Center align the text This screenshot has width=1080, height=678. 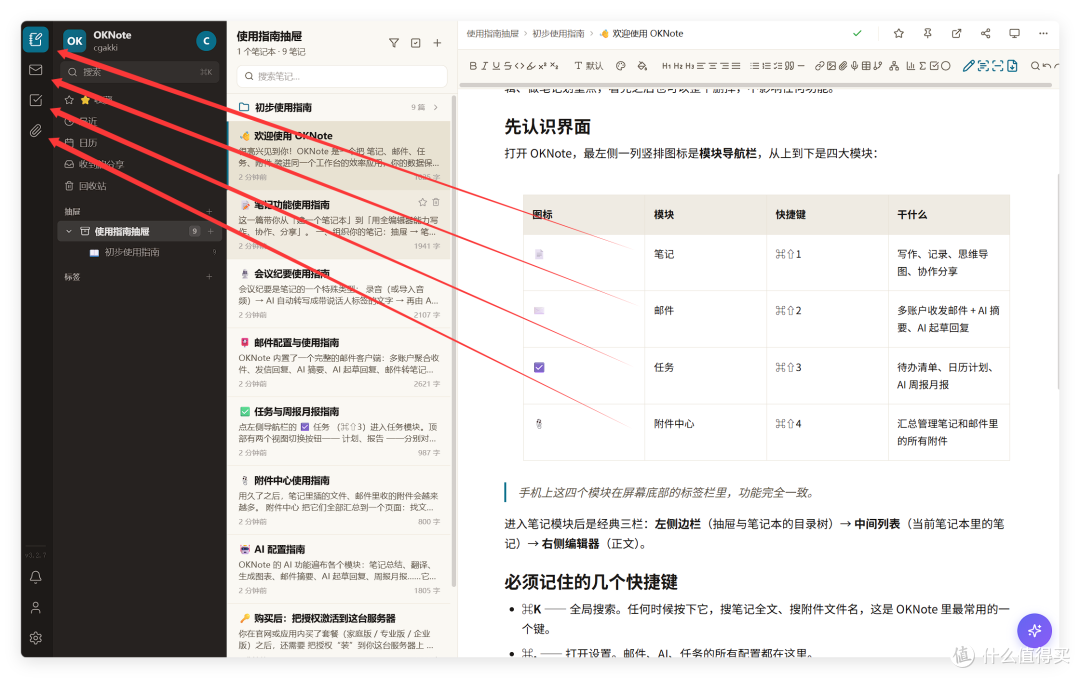[x=713, y=66]
